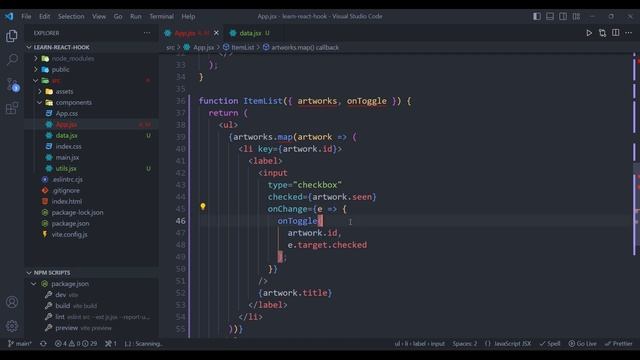The width and height of the screenshot is (640, 360).
Task: Open main.jsx in the explorer
Action: tap(91, 158)
